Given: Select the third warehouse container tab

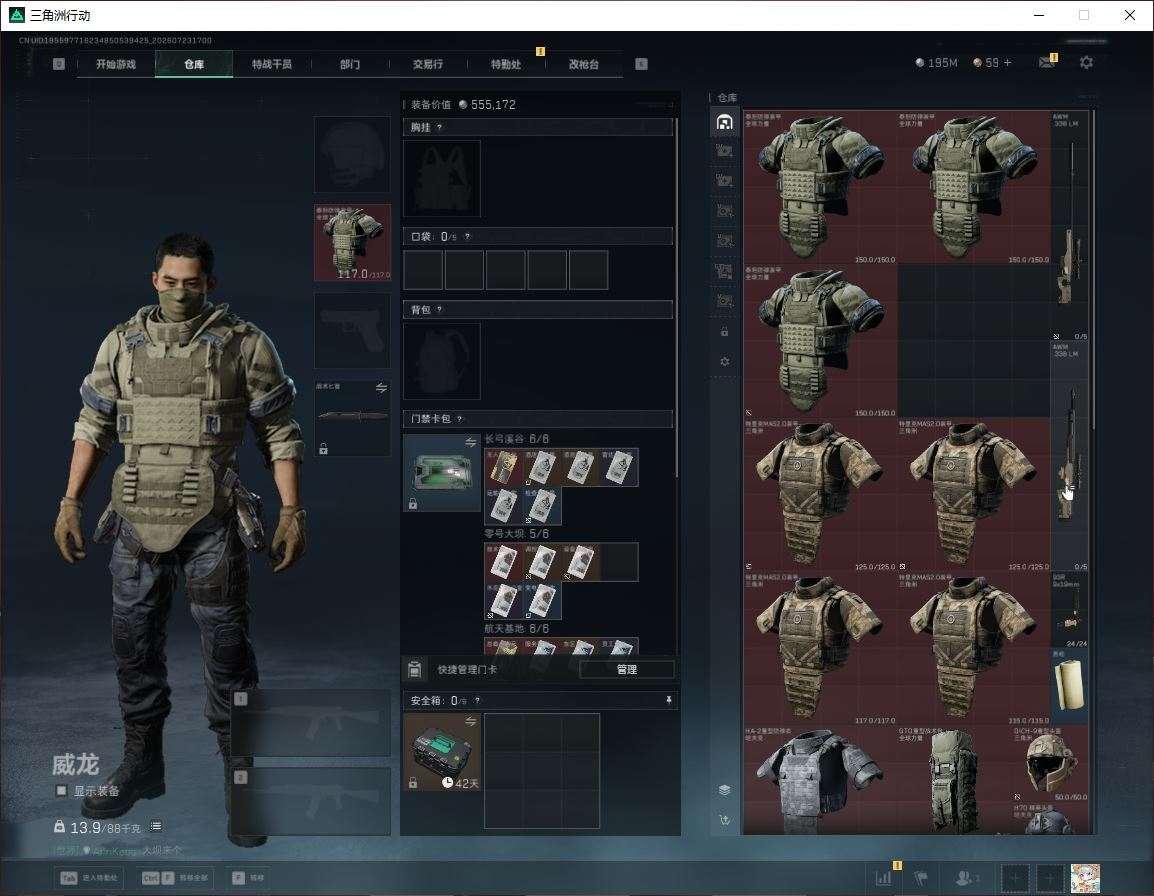Looking at the screenshot, I should pyautogui.click(x=724, y=180).
